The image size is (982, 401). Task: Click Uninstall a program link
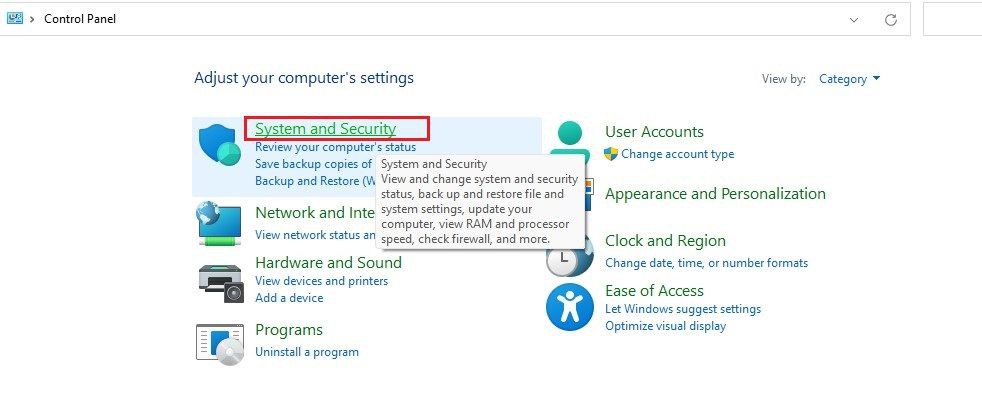pos(307,352)
